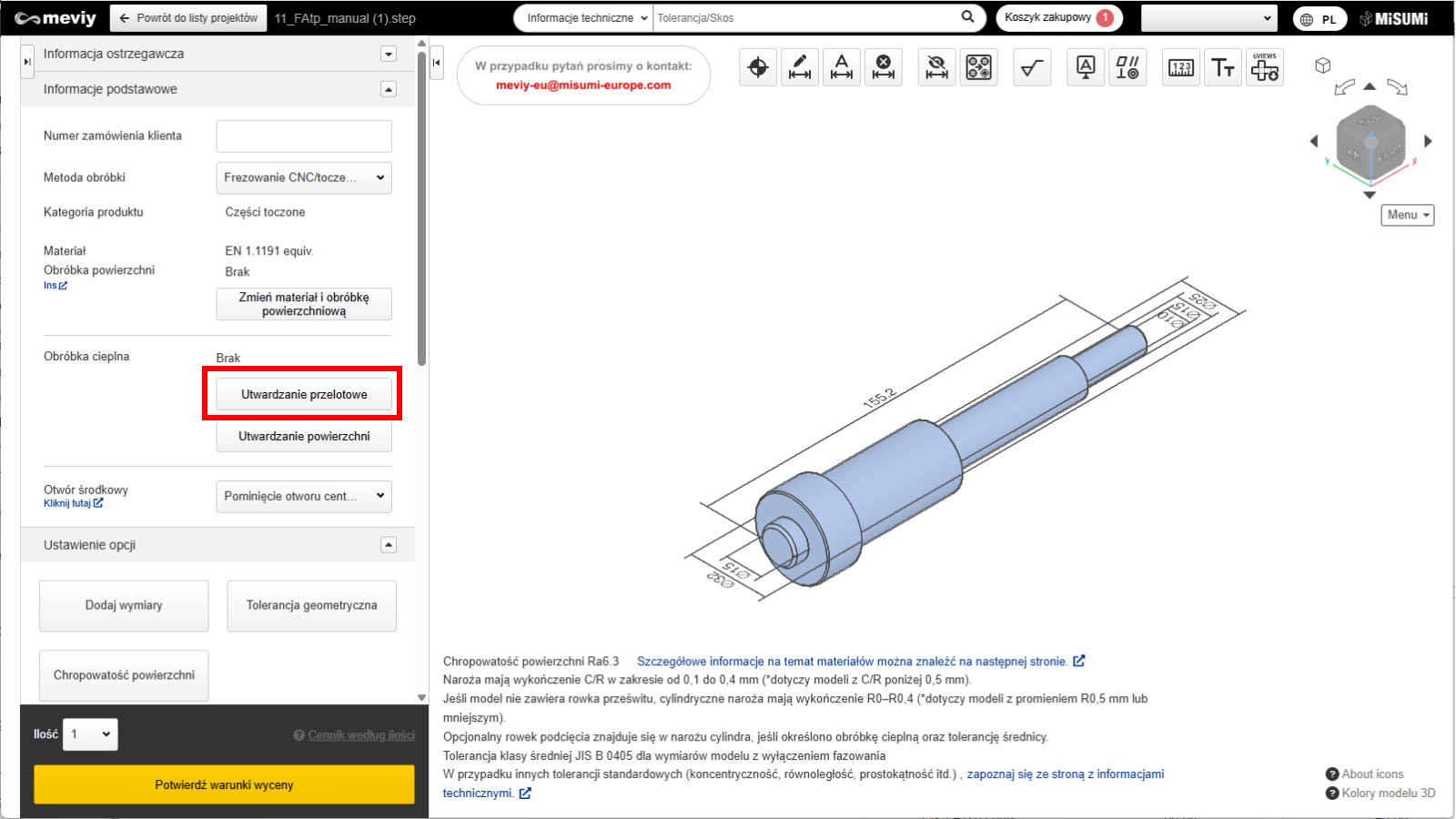Viewport: 1456px width, 819px height.
Task: Click the surface roughness checkmark icon
Action: [x=1032, y=67]
